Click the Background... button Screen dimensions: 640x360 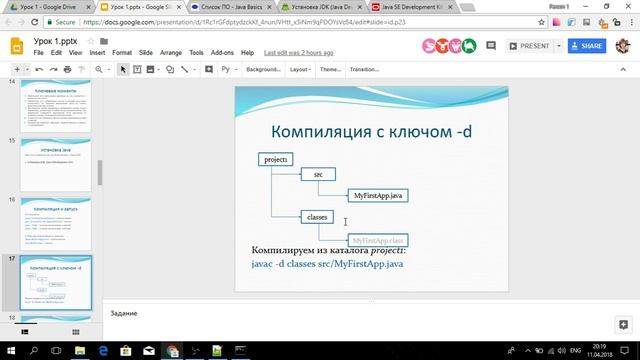click(x=263, y=69)
